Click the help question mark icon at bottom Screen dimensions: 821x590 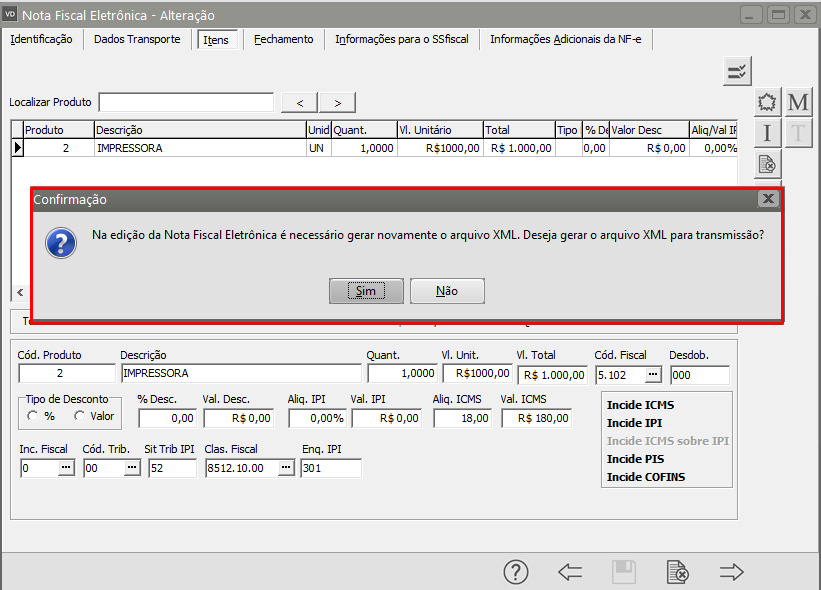[515, 572]
